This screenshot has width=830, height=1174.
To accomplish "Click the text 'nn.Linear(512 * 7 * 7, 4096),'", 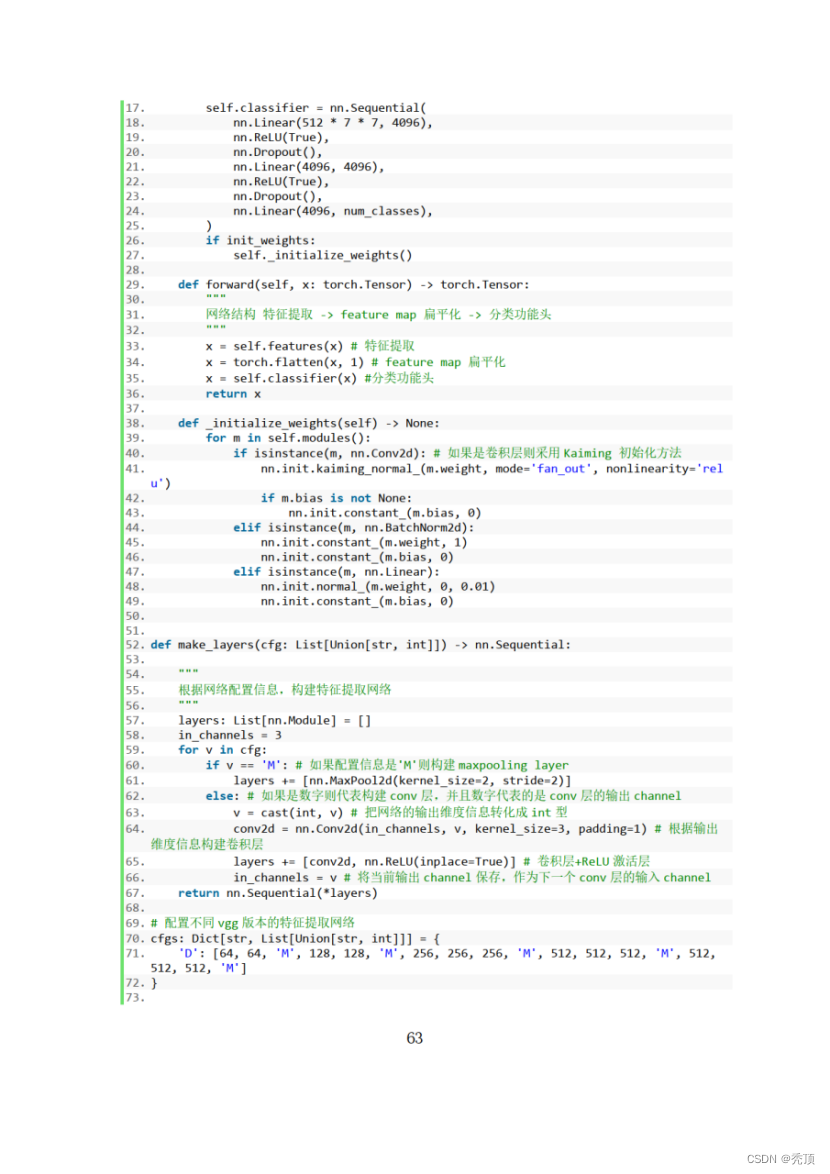I will coord(332,123).
